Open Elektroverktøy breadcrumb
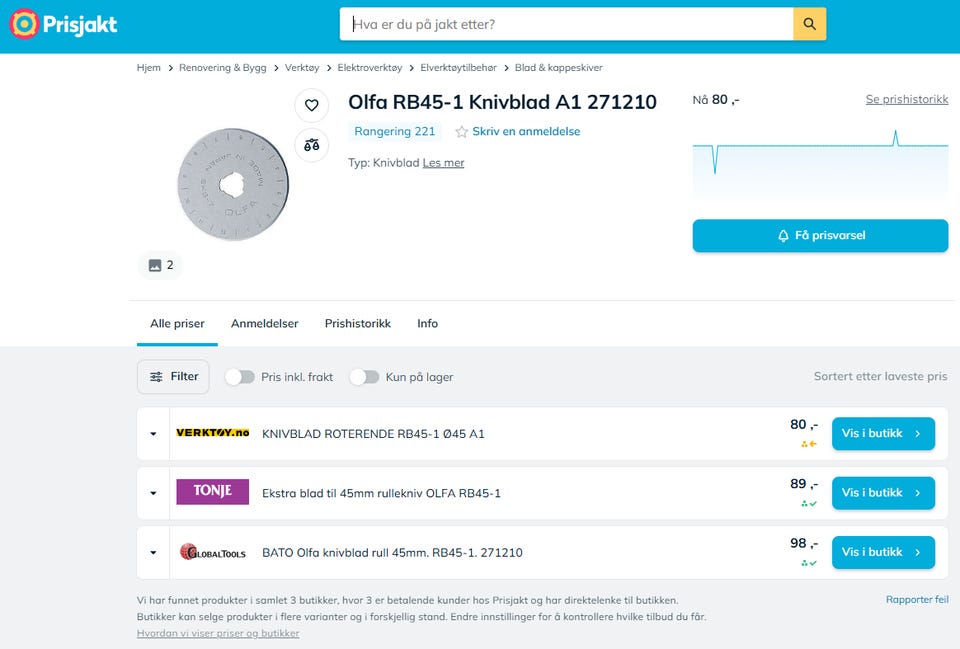This screenshot has height=649, width=960. coord(370,67)
